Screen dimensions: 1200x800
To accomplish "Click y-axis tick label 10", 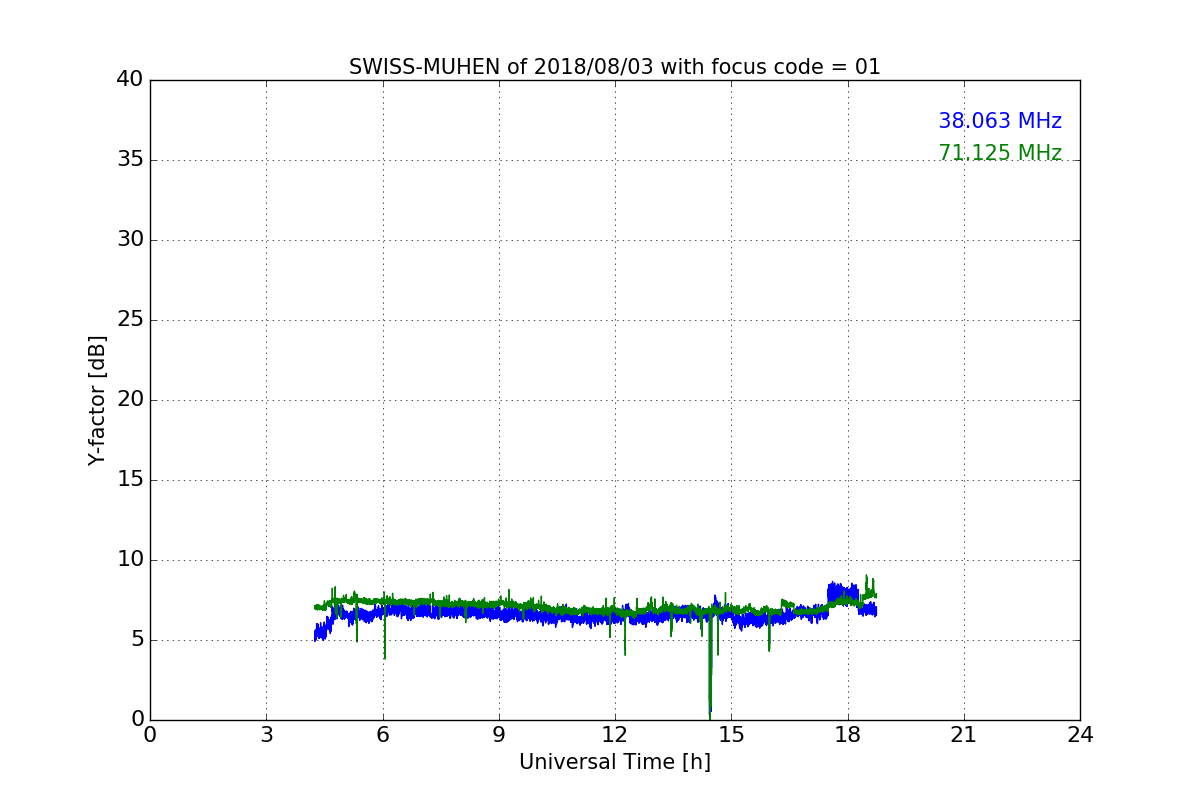I will click(130, 560).
